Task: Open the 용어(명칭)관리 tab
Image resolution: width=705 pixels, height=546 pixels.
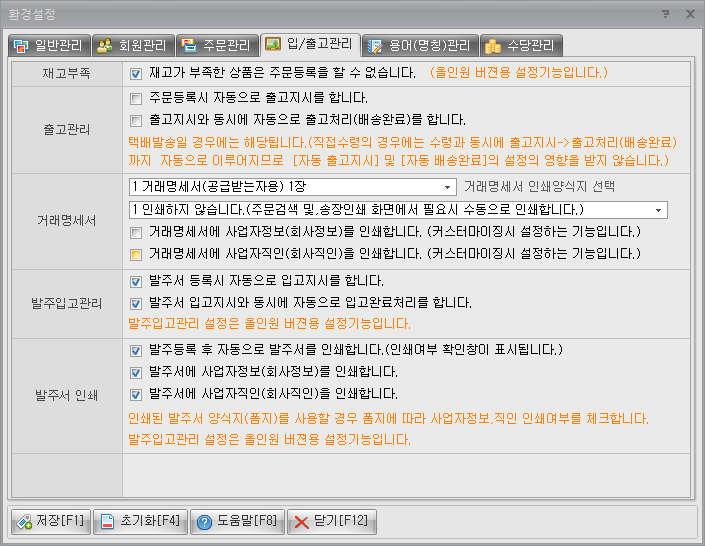Action: pos(420,45)
